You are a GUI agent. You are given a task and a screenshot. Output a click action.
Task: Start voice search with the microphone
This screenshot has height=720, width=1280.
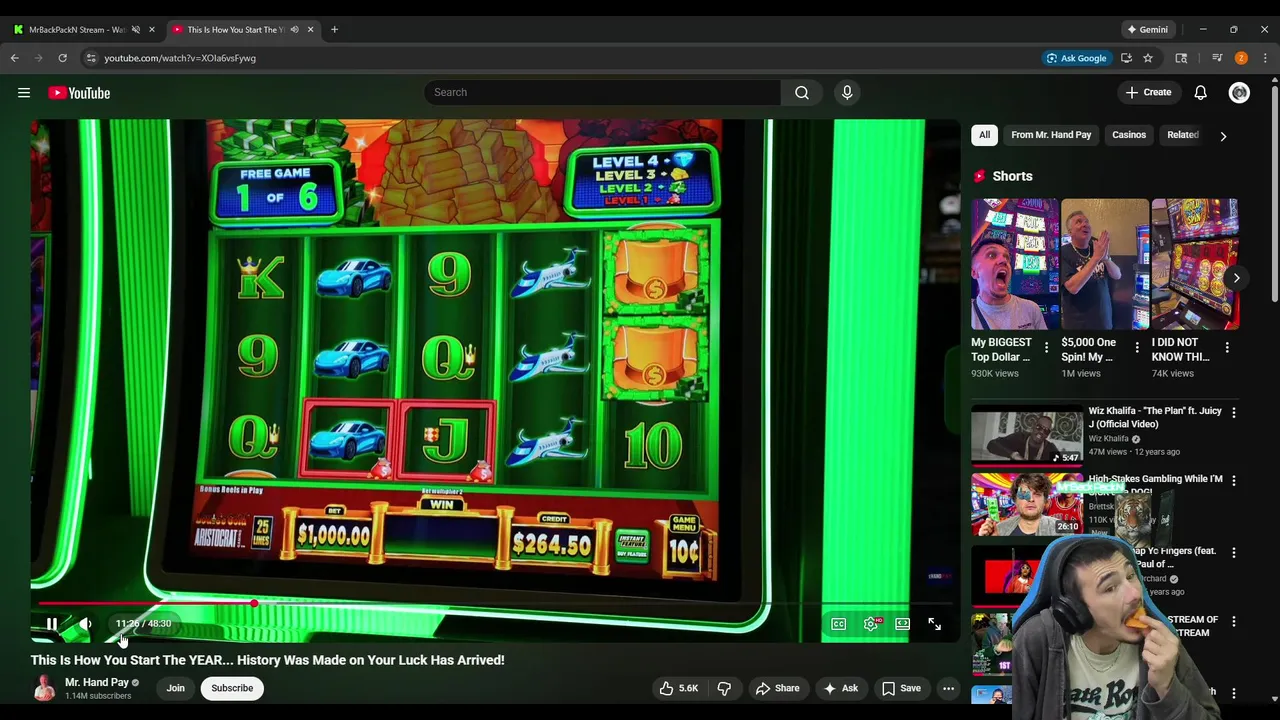[847, 92]
